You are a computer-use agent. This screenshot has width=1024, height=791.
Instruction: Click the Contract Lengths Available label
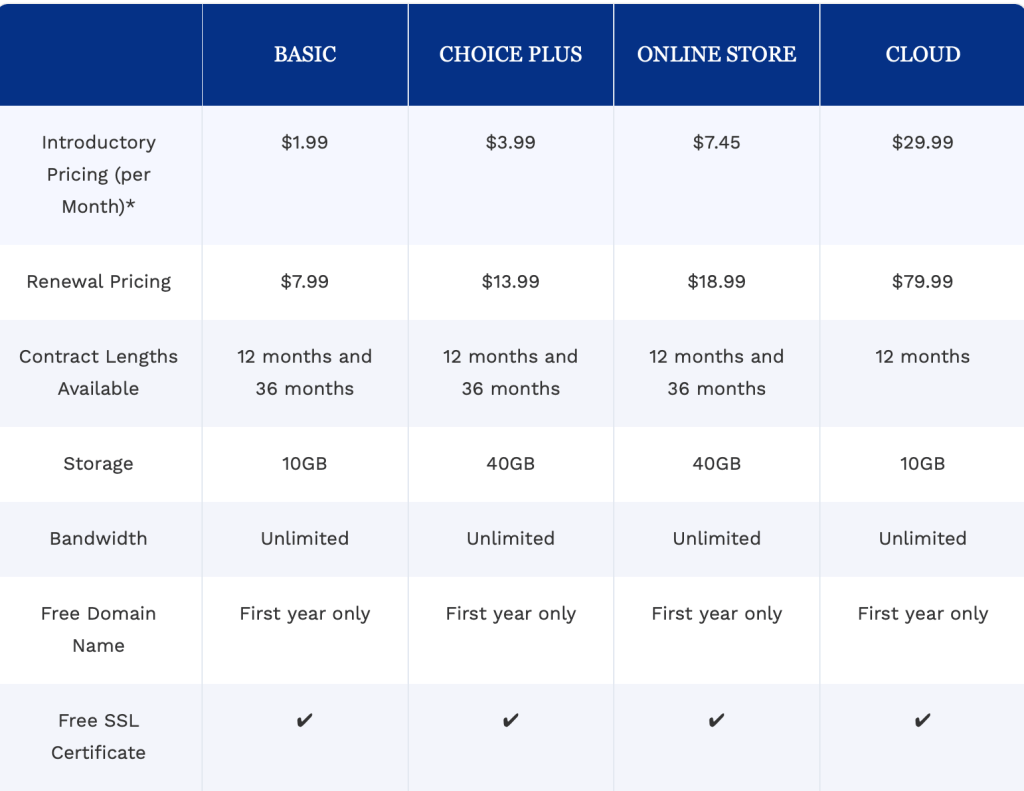[98, 372]
